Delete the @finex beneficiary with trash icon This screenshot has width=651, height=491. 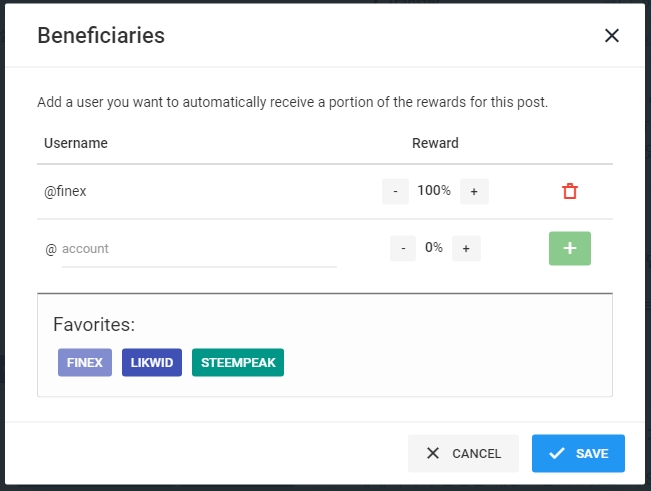[x=570, y=191]
